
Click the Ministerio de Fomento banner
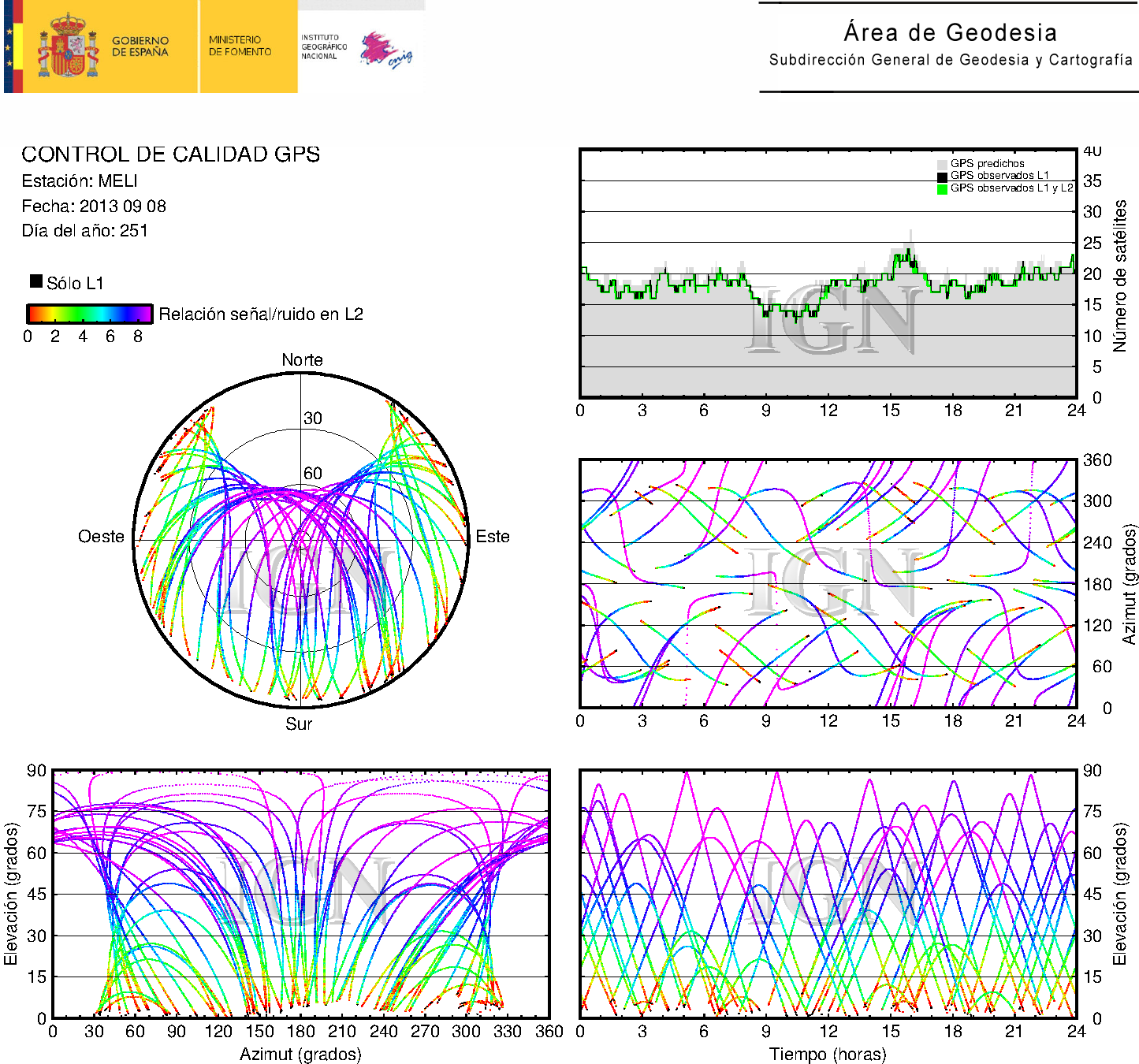[x=240, y=46]
